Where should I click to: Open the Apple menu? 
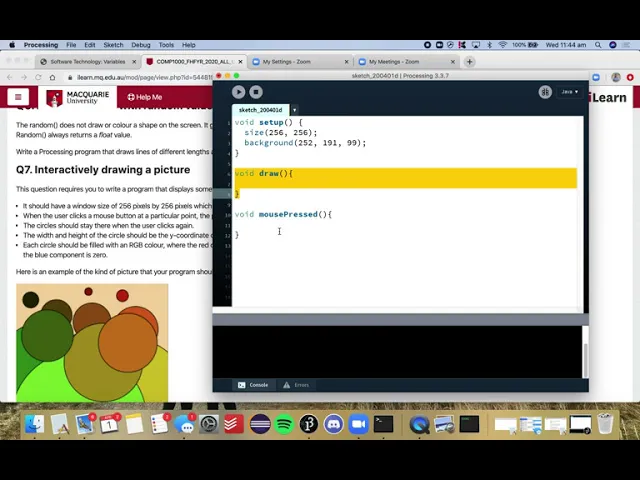click(12, 45)
